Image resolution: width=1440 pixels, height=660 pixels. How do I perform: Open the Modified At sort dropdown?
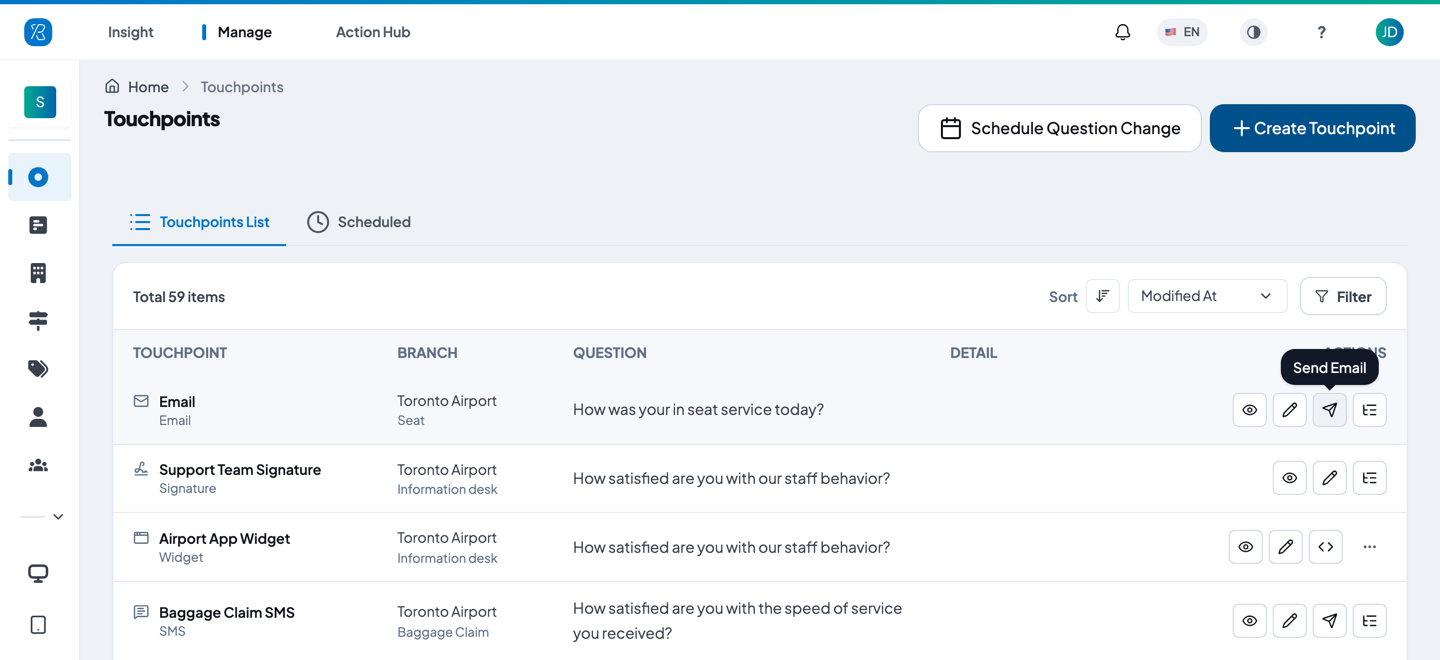coord(1207,296)
